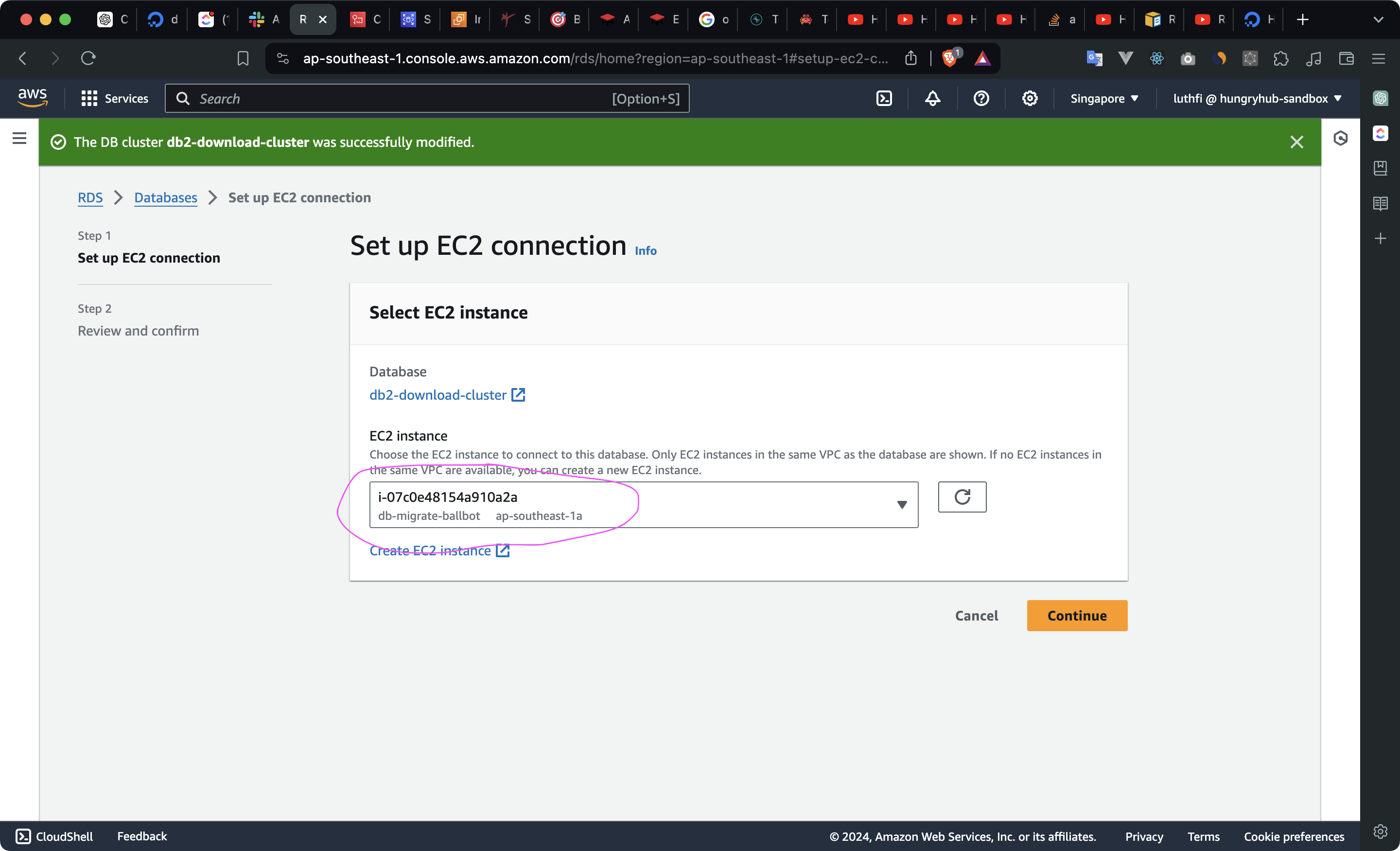The width and height of the screenshot is (1400, 851).
Task: Click the help question mark icon
Action: (980, 98)
